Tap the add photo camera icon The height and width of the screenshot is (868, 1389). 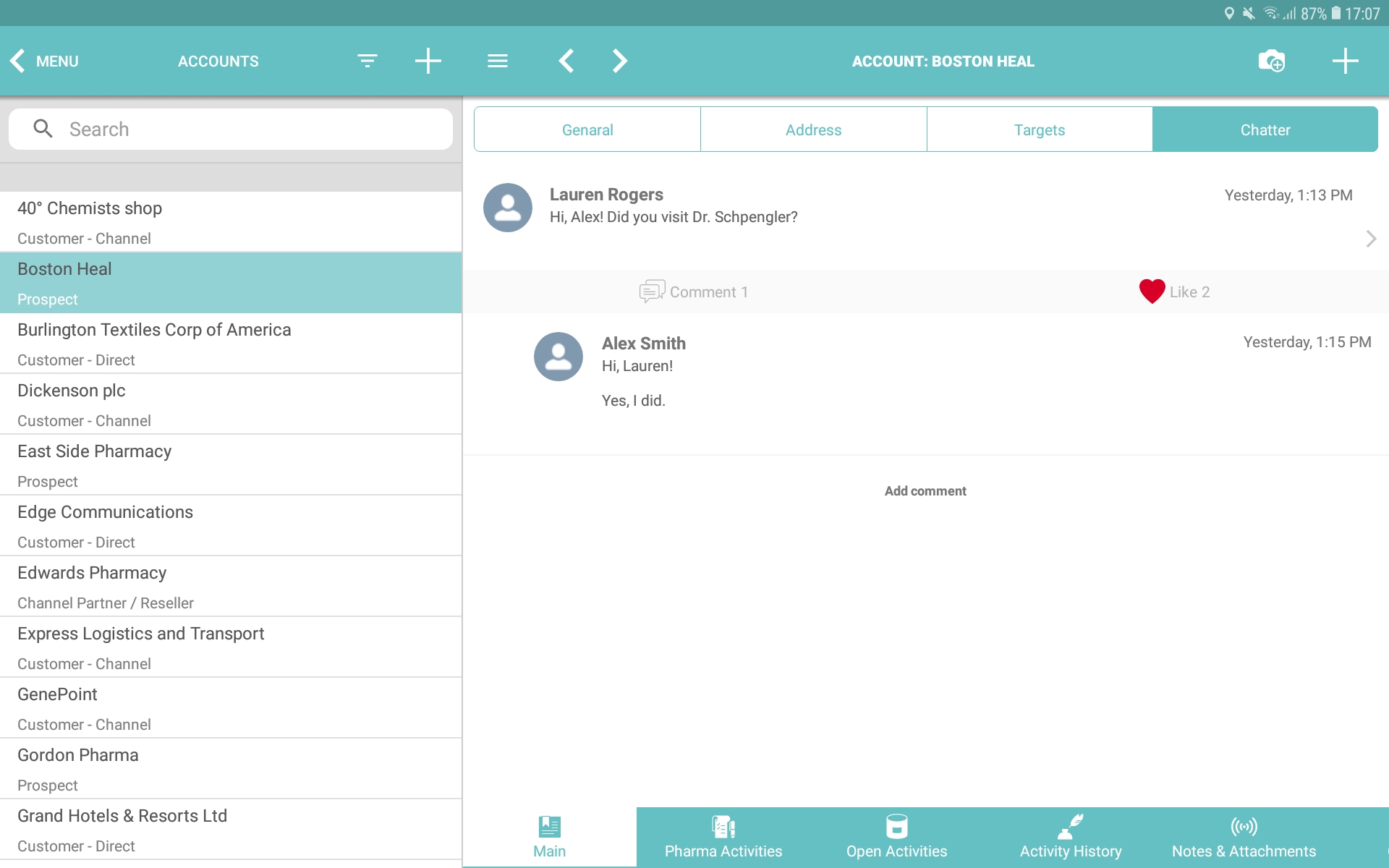click(x=1271, y=61)
